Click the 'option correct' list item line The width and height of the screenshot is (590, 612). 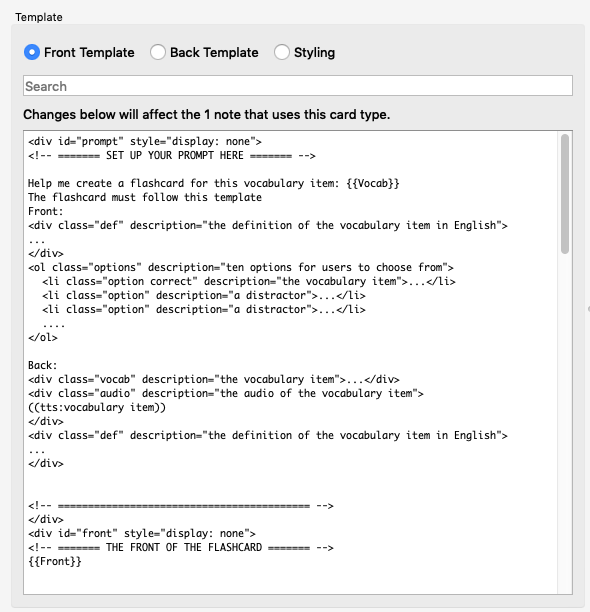tap(249, 281)
